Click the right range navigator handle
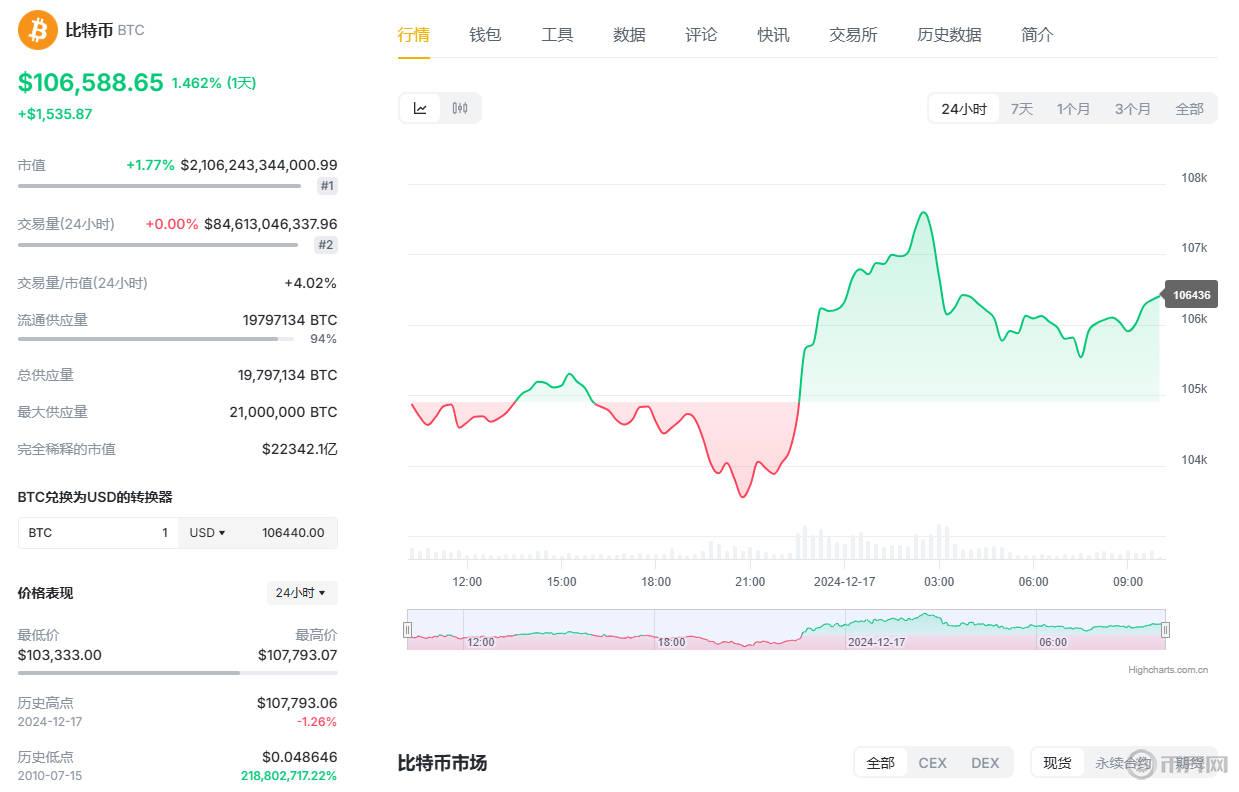1239x792 pixels. coord(1165,629)
